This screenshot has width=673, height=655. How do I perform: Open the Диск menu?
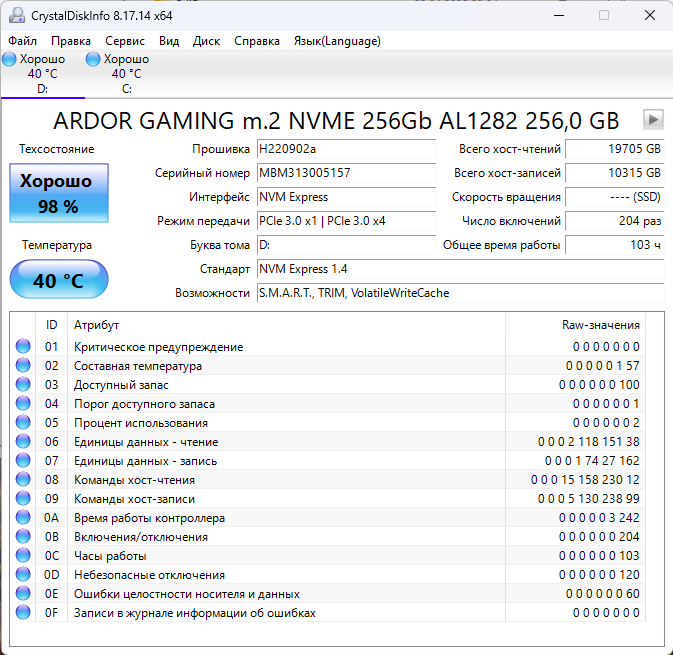pyautogui.click(x=206, y=41)
